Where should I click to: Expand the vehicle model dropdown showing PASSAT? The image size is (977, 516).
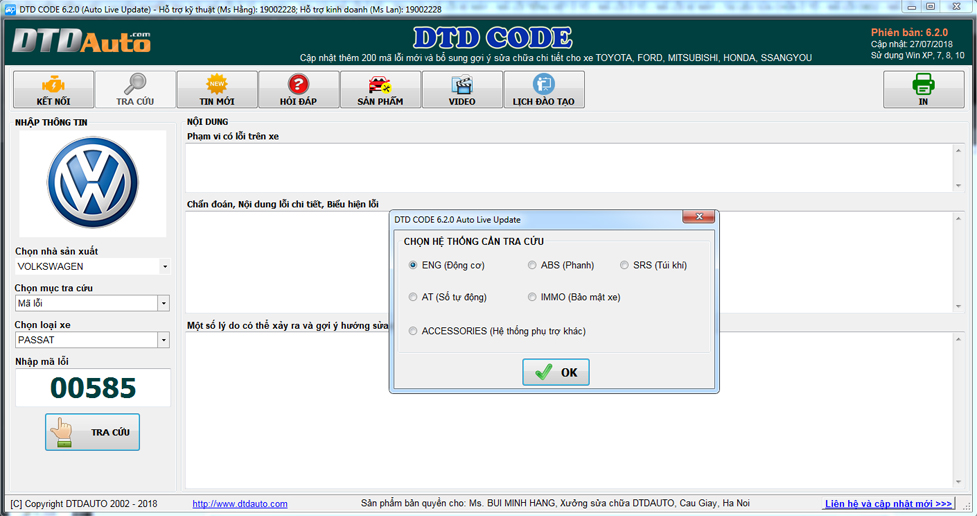click(x=163, y=340)
